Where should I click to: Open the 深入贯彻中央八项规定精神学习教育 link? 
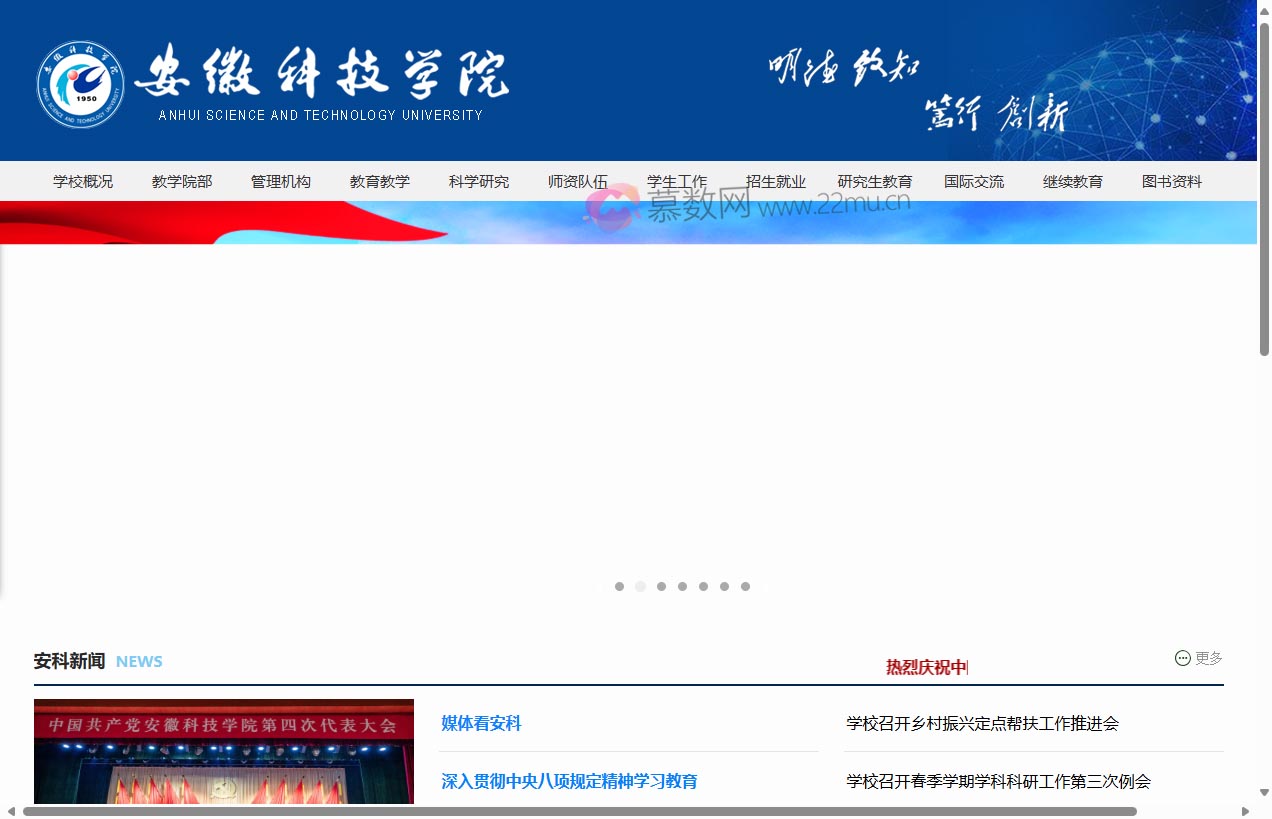pos(570,781)
